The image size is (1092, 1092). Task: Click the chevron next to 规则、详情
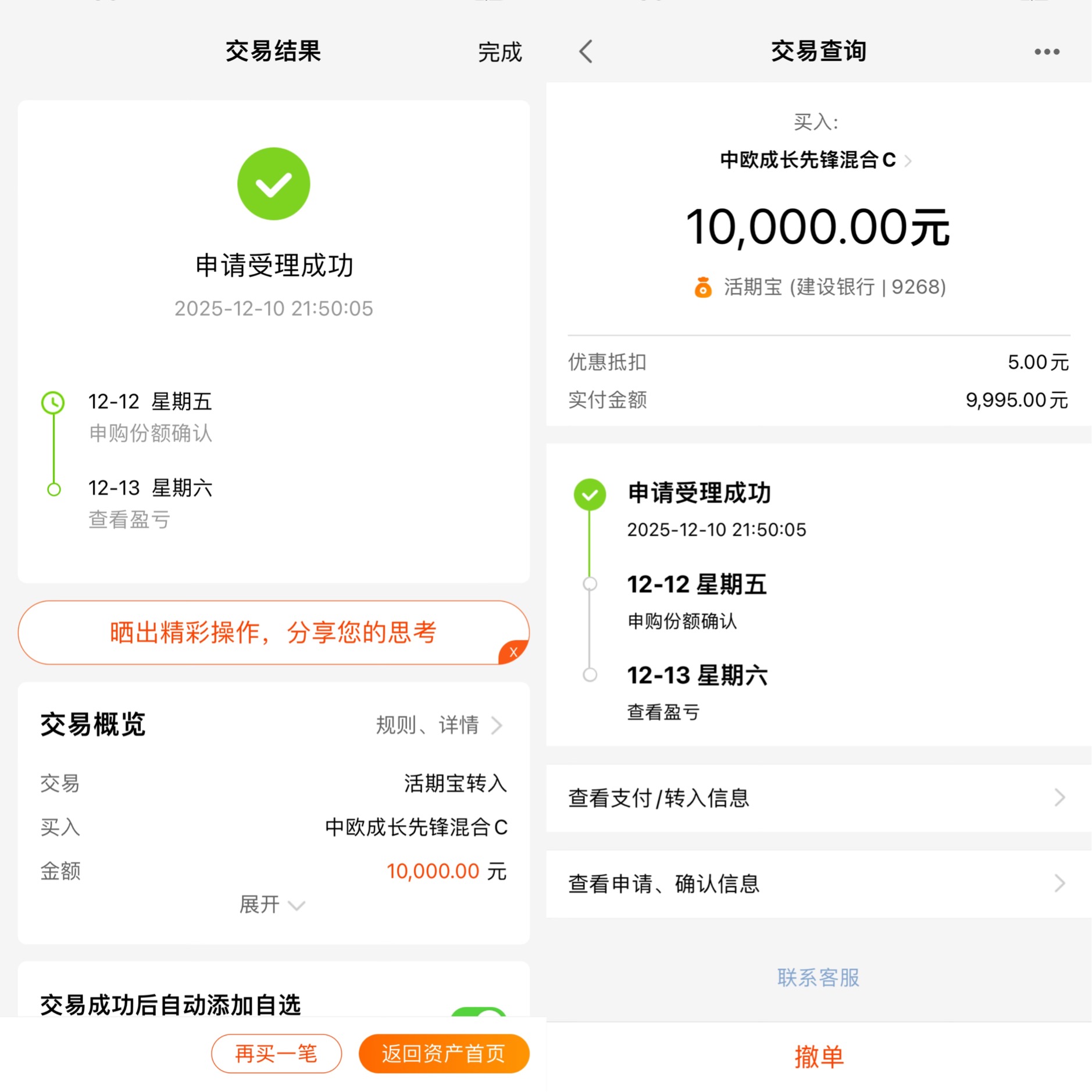(497, 725)
